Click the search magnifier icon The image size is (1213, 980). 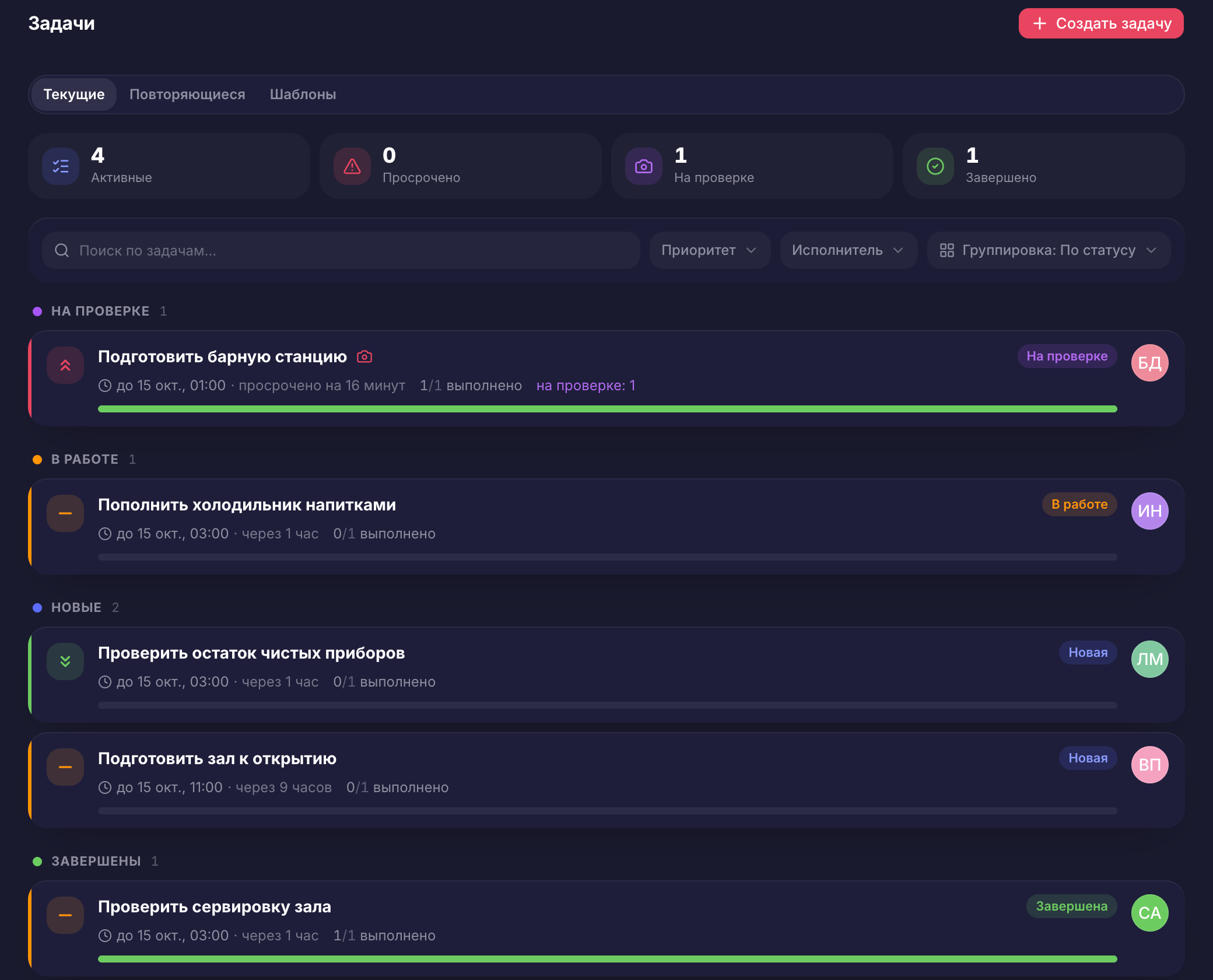62,250
